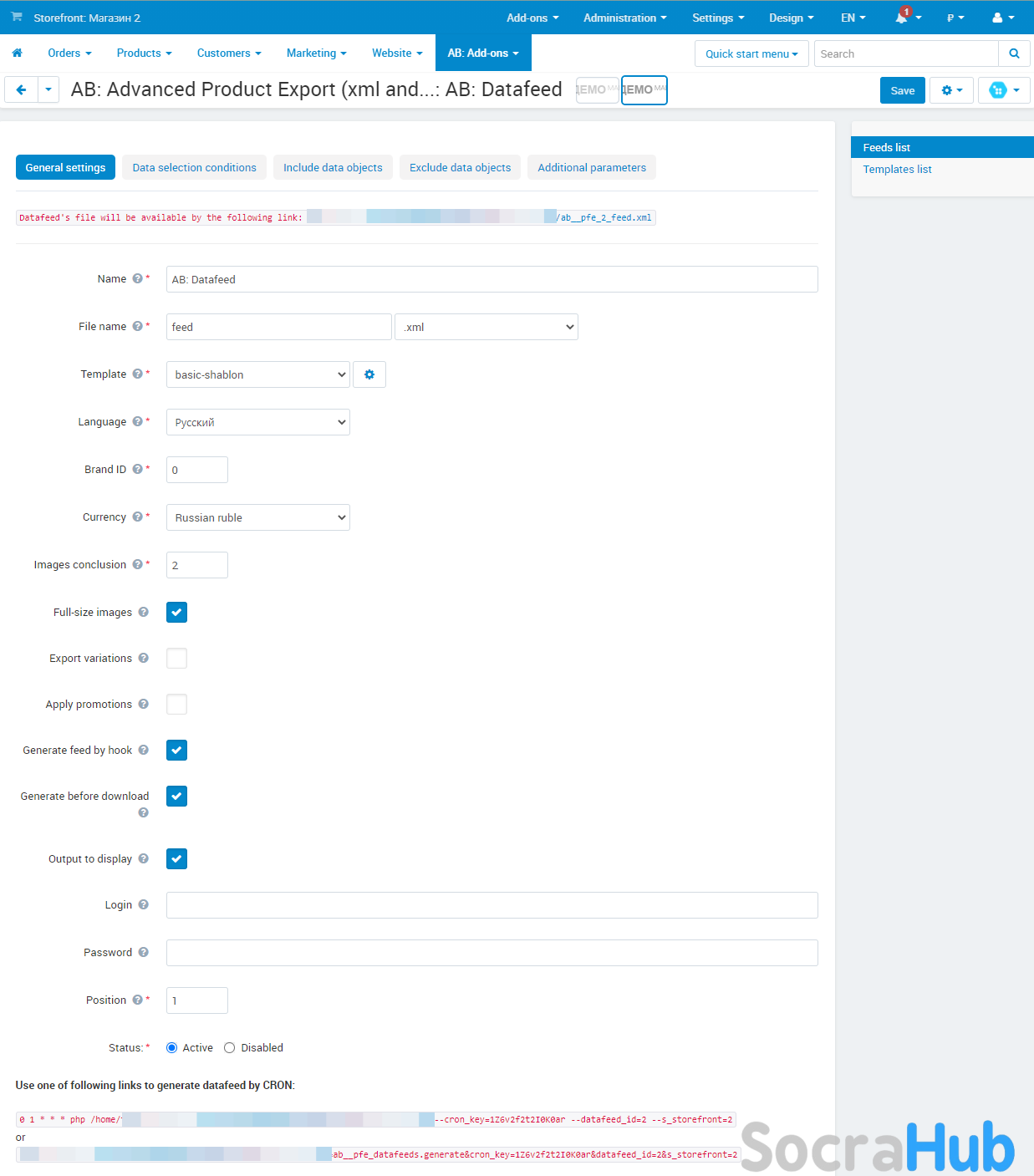The image size is (1034, 1176).
Task: Select the Disabled status radio button
Action: (229, 1048)
